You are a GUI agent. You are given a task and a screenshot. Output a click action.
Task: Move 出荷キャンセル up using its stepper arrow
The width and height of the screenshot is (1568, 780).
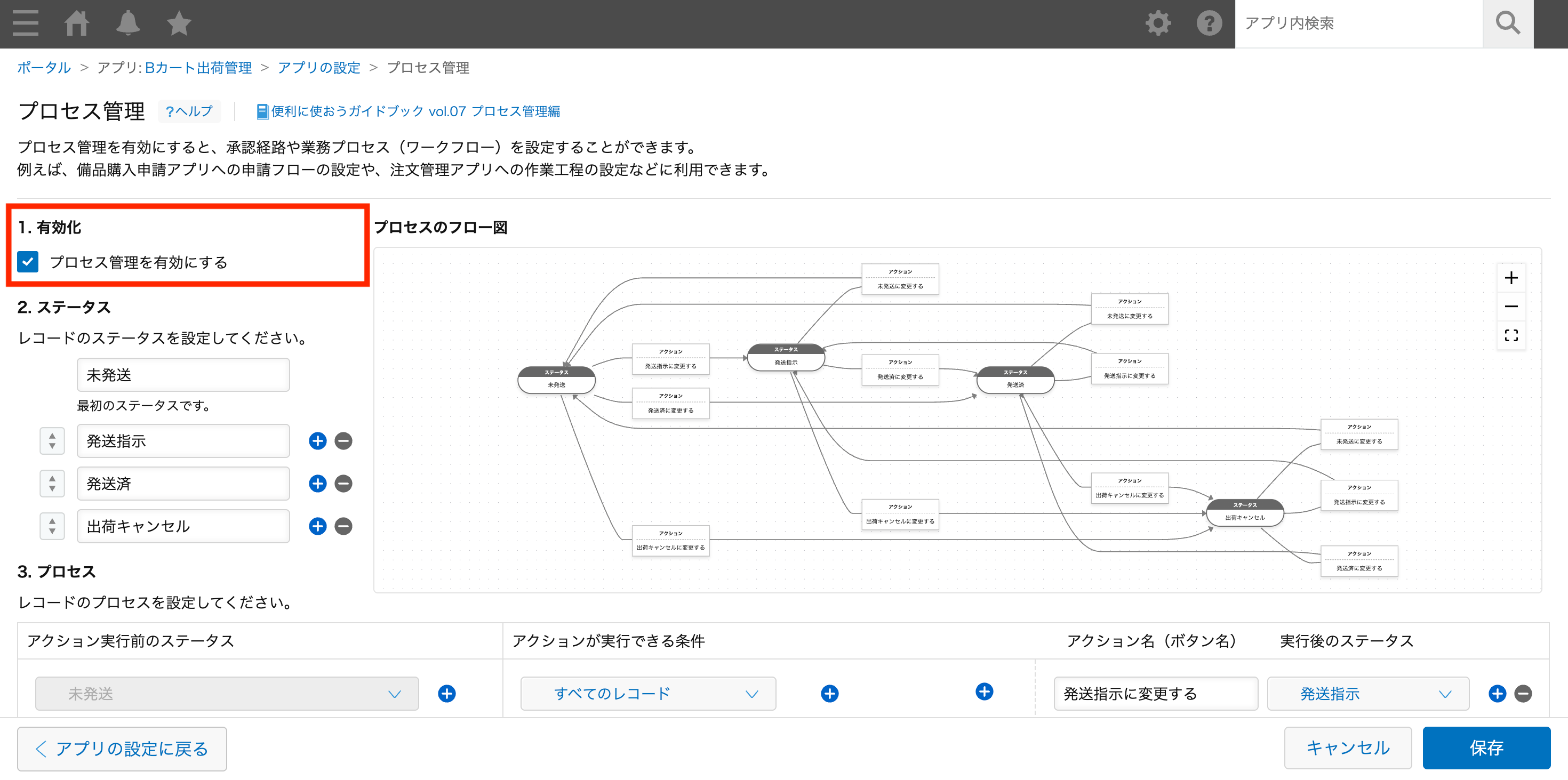click(x=52, y=521)
